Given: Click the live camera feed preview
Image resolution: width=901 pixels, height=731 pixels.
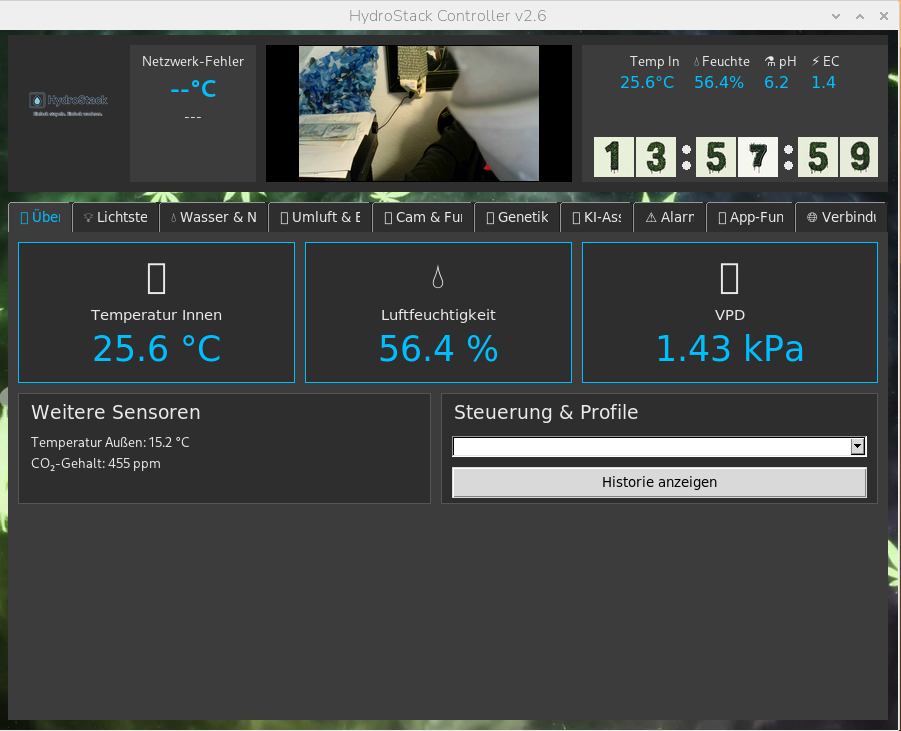Looking at the screenshot, I should pyautogui.click(x=418, y=112).
